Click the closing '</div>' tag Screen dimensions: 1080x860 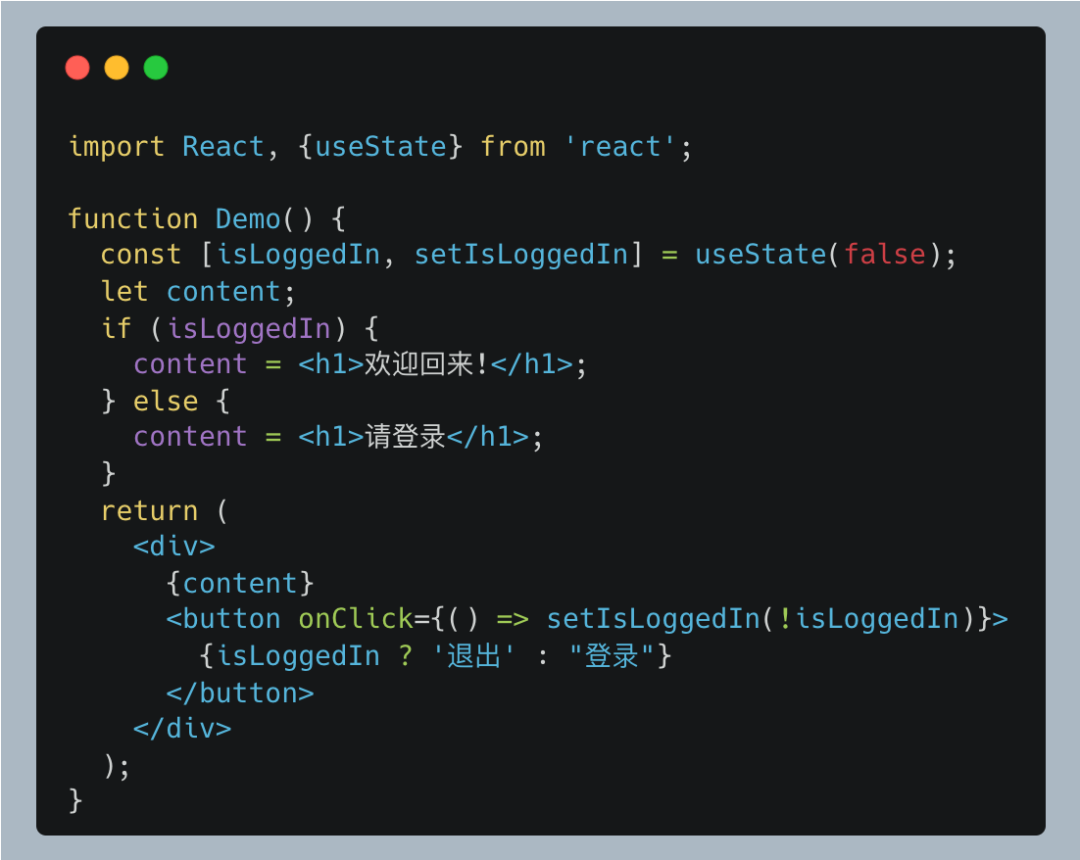pos(182,728)
